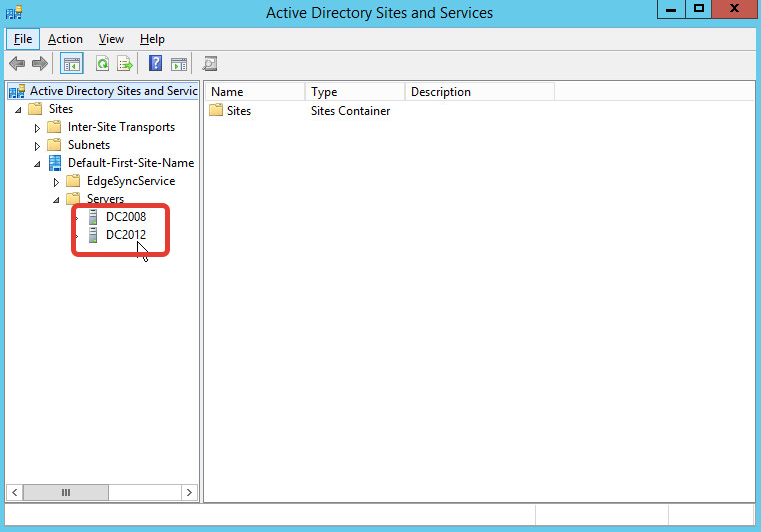The image size is (761, 532).
Task: Expand the Inter-Site Transports node
Action: click(37, 128)
